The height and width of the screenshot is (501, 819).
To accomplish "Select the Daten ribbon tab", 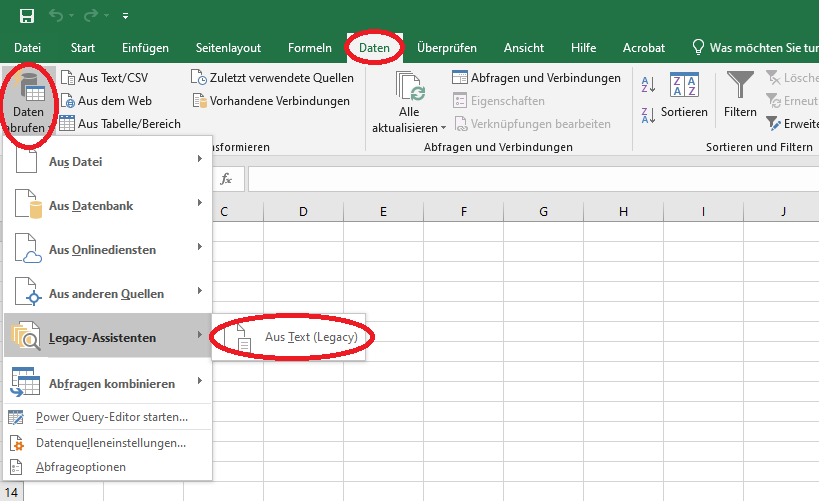I will click(x=374, y=48).
